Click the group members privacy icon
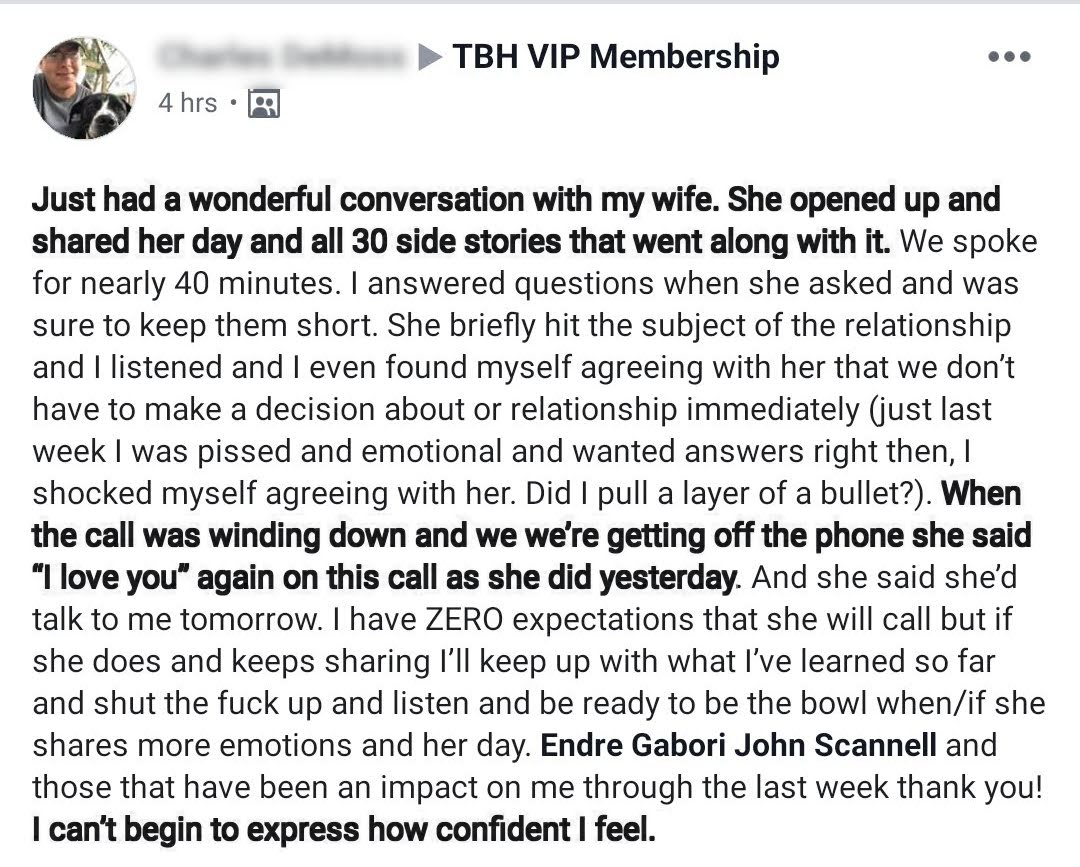 pos(263,103)
